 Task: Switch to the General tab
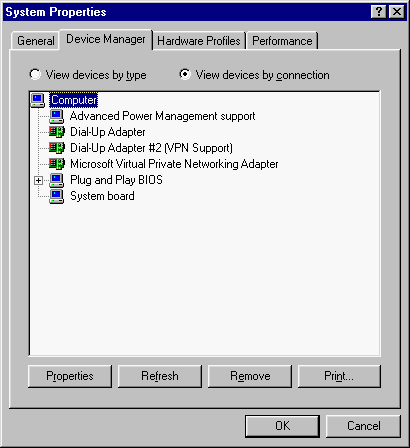tap(35, 41)
